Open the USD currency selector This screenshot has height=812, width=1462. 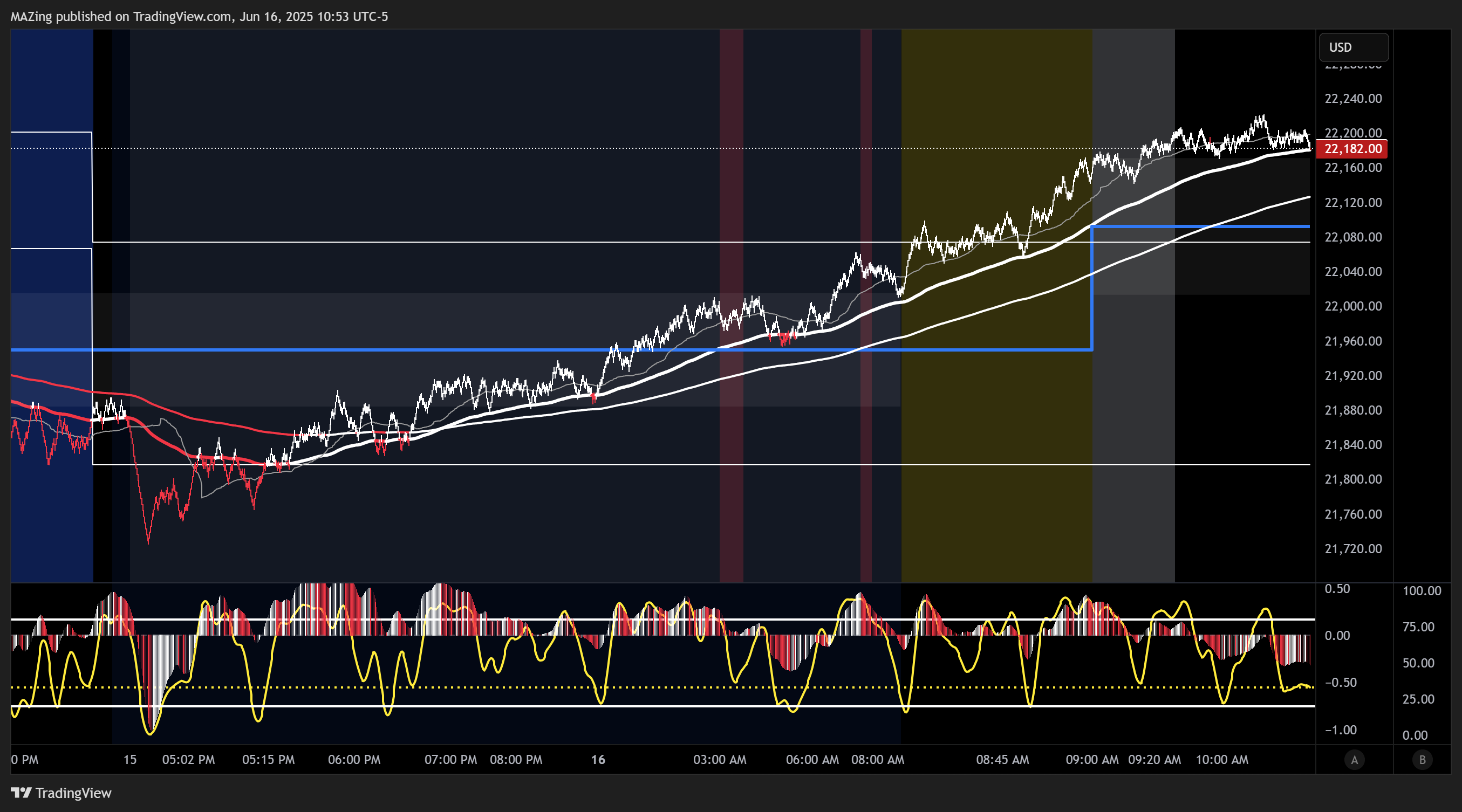(1354, 47)
